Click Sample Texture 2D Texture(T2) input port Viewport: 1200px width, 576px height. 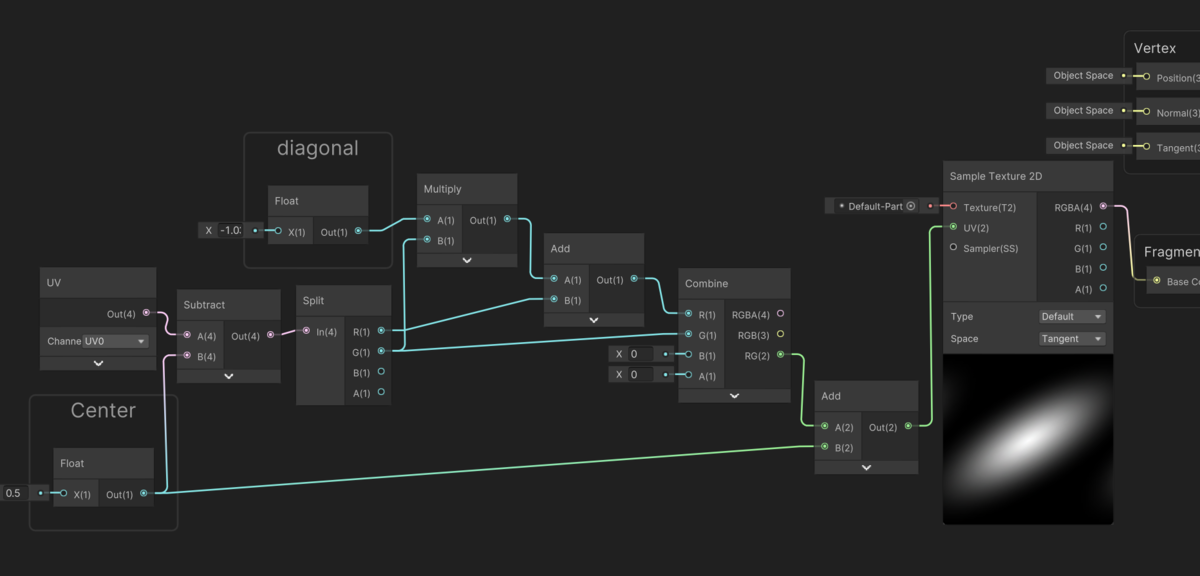click(x=953, y=206)
